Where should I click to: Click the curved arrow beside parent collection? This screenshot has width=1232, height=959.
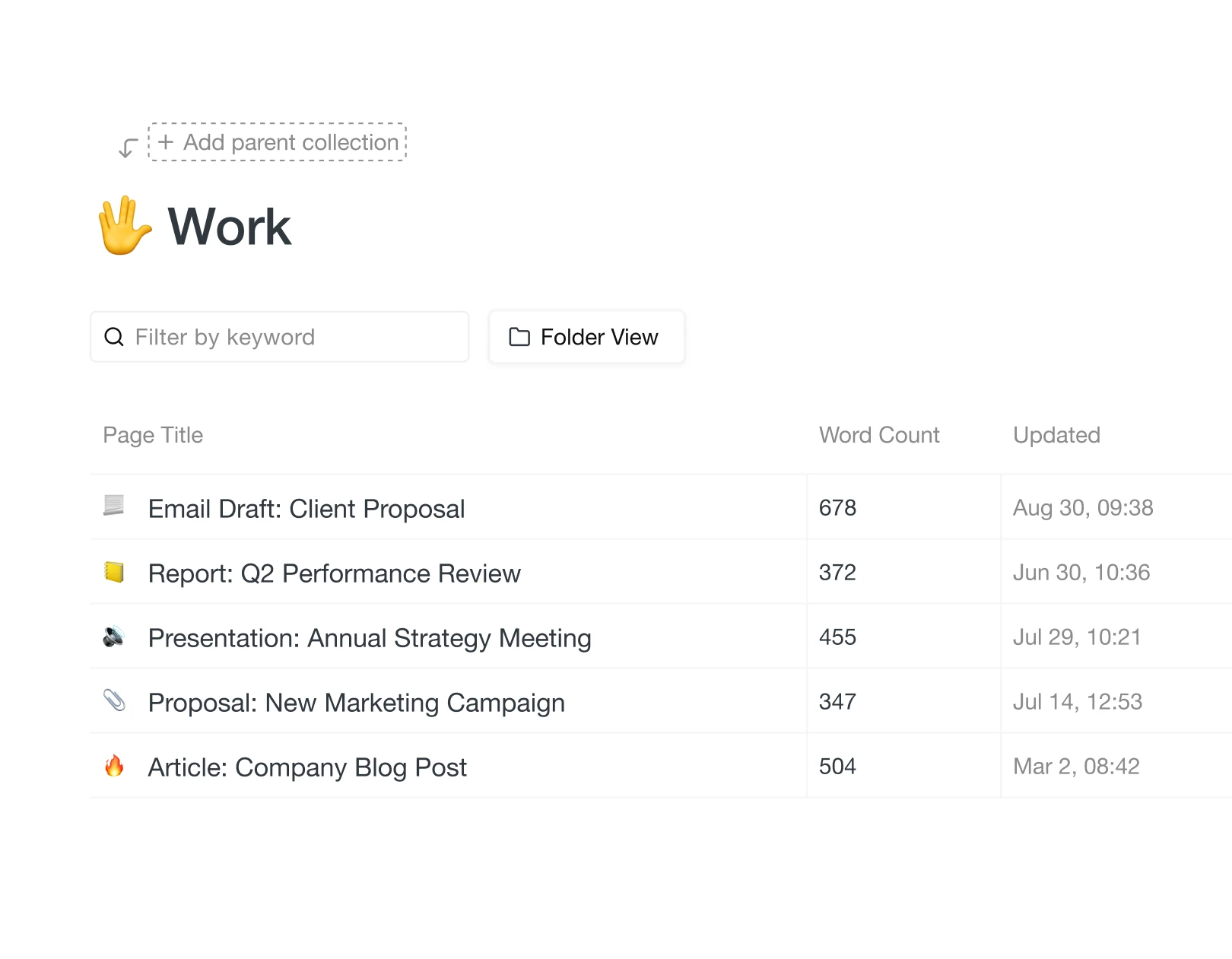pos(128,147)
